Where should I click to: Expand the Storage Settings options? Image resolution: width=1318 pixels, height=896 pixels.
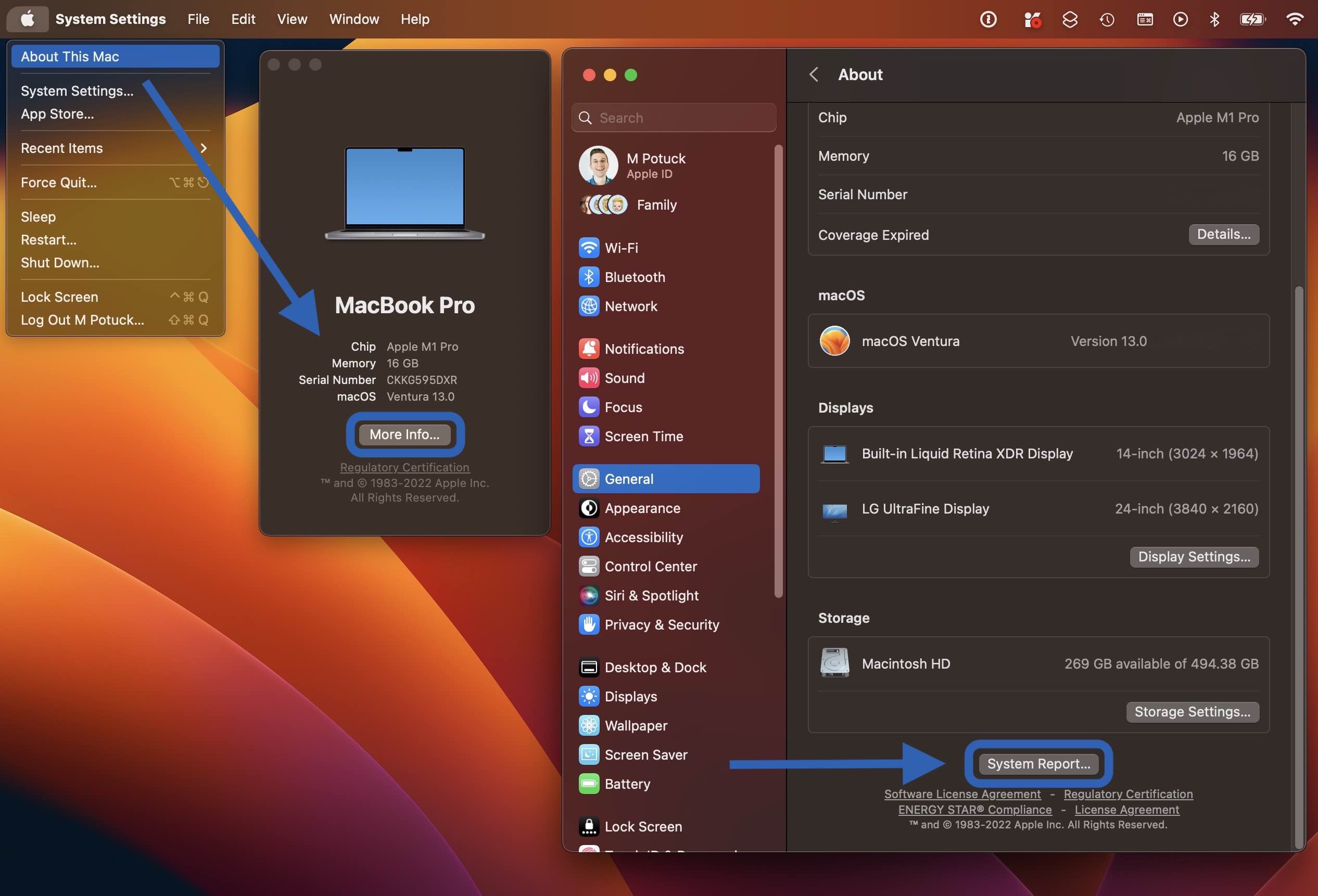point(1192,711)
